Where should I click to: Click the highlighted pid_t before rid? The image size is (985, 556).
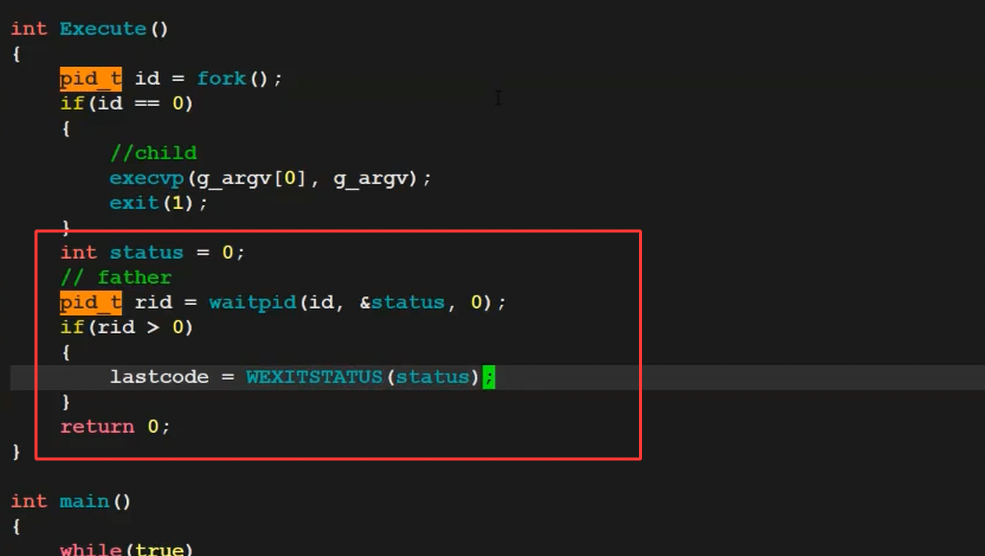pos(90,302)
